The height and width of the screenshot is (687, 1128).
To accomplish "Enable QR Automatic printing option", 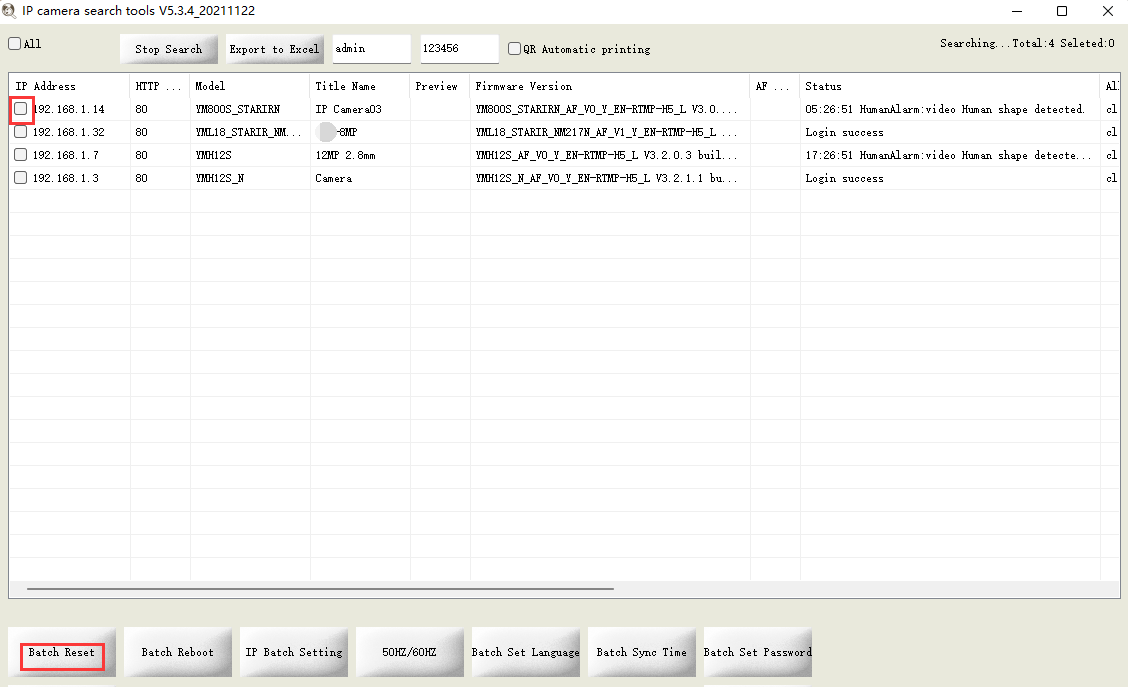I will [514, 49].
